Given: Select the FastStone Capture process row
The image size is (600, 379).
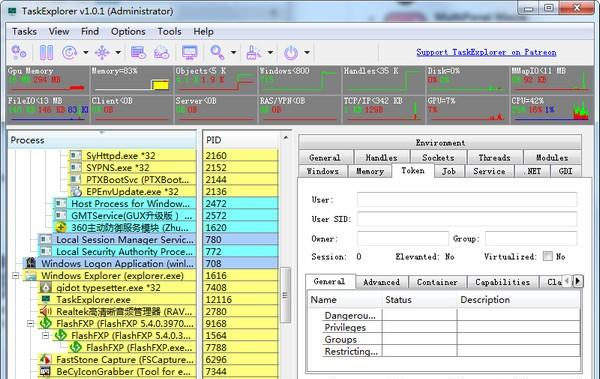Looking at the screenshot, I should pyautogui.click(x=116, y=359).
